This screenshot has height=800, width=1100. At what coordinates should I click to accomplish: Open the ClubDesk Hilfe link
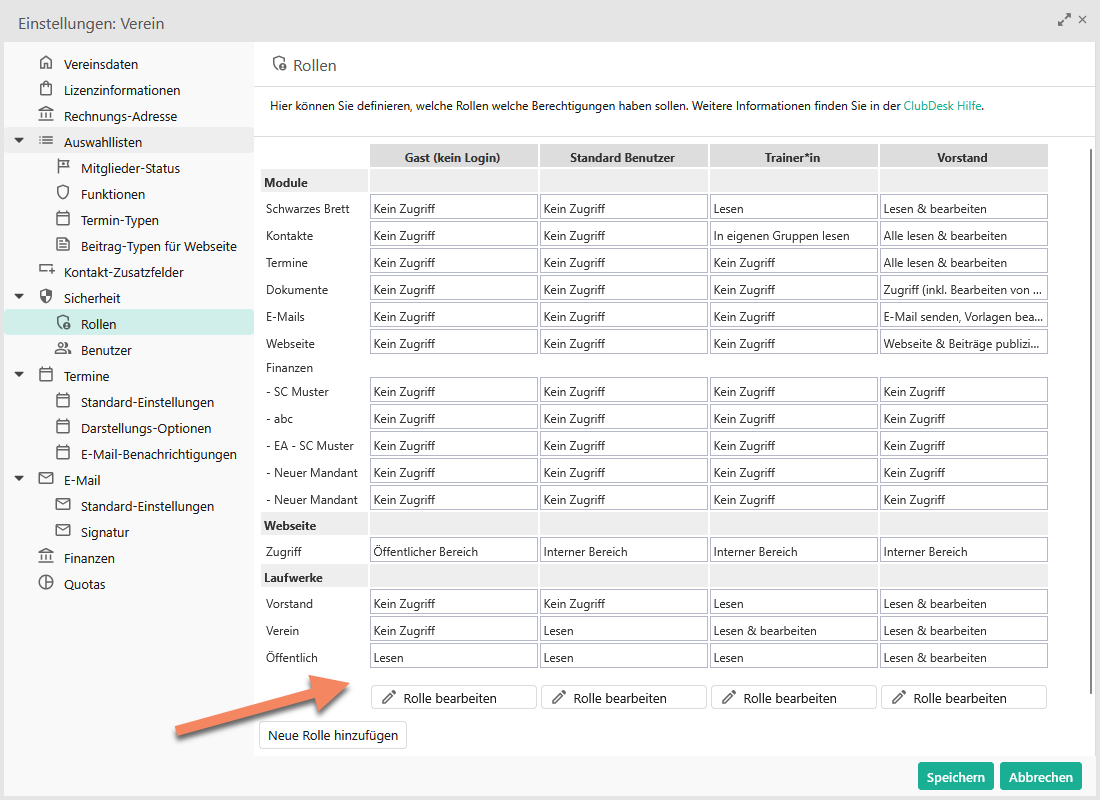click(x=942, y=106)
